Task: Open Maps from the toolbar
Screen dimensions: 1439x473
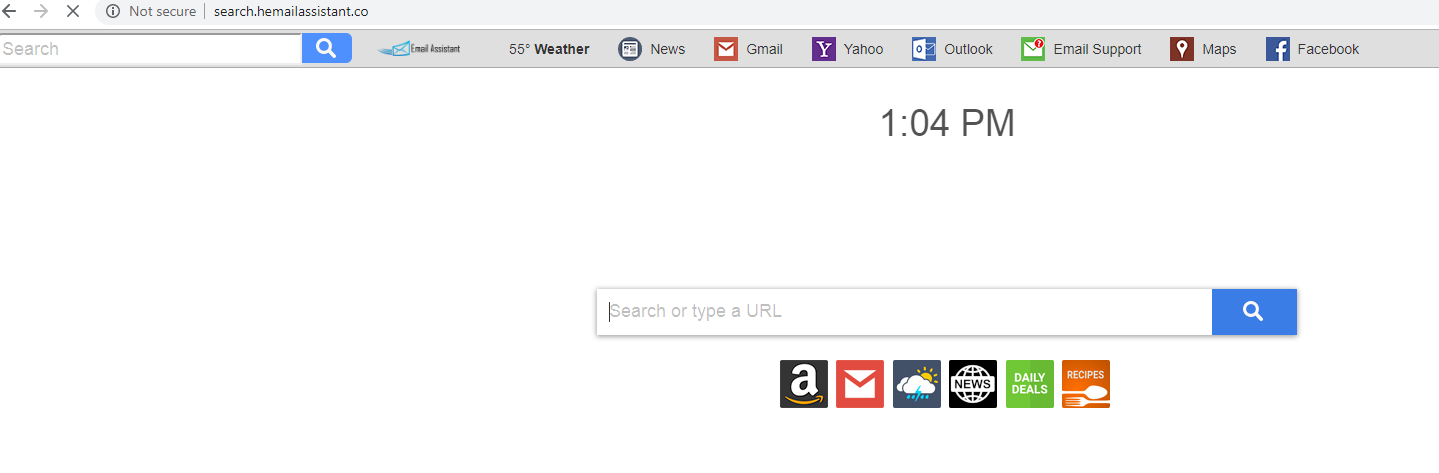Action: [x=1203, y=49]
